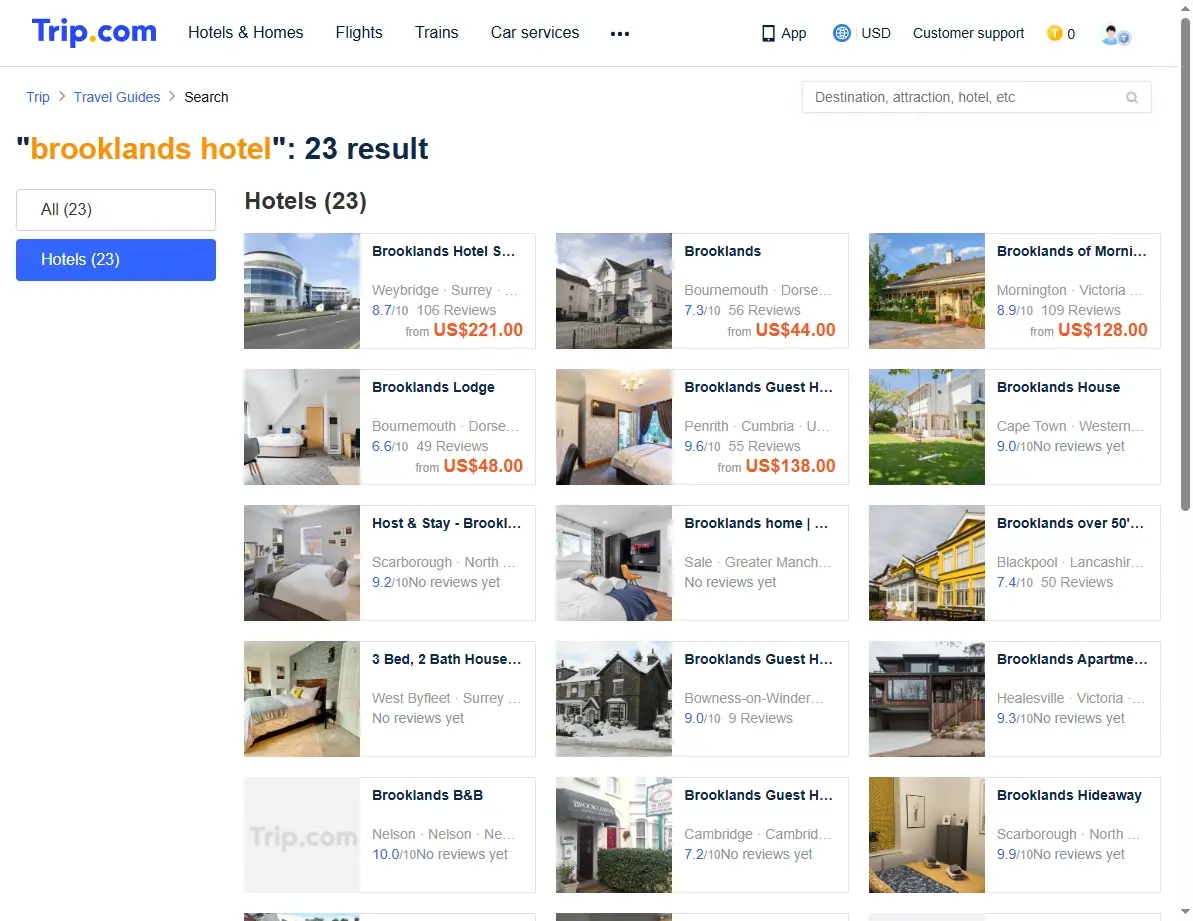The height and width of the screenshot is (921, 1193).
Task: Open Brooklands Apartments Healesville photo
Action: point(927,700)
